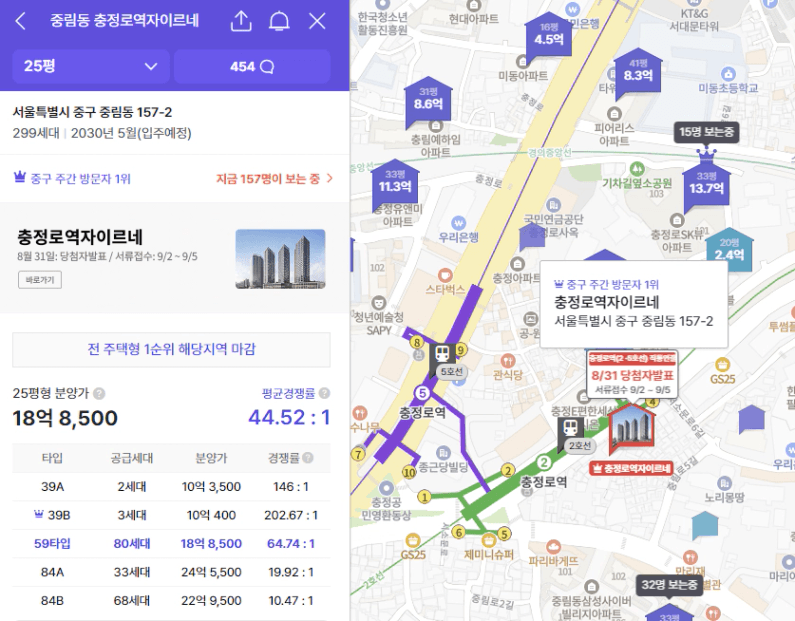Select the 39A type row
The height and width of the screenshot is (621, 795).
tap(171, 487)
